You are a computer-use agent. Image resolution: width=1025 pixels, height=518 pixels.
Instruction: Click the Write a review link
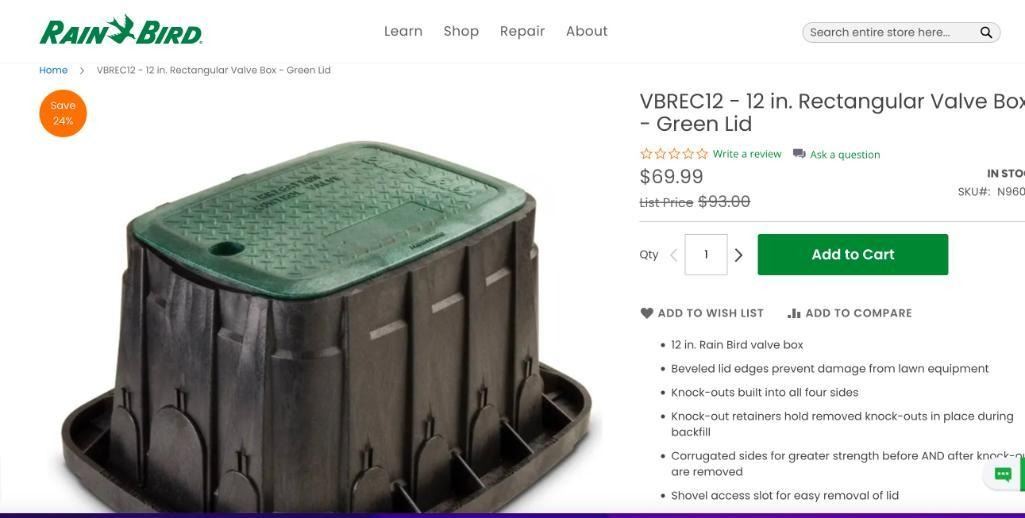747,154
